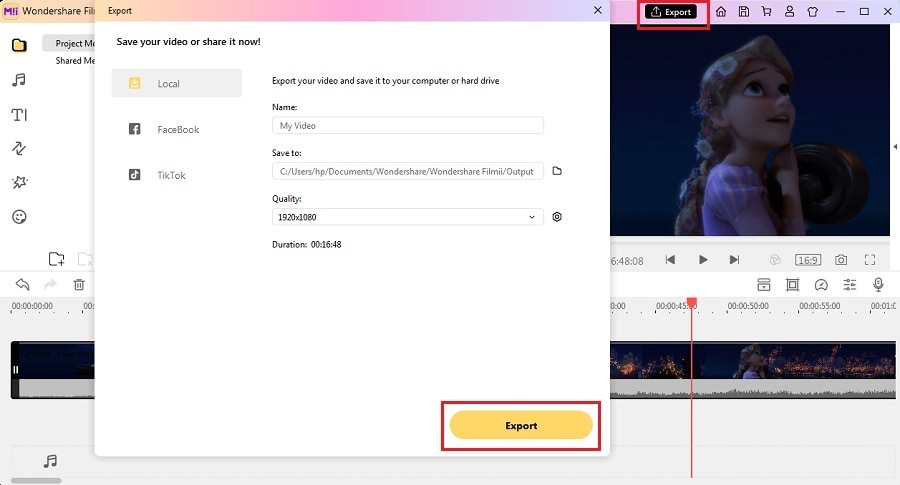
Task: Click the 00:00:55:00 ruler mark
Action: coord(820,306)
